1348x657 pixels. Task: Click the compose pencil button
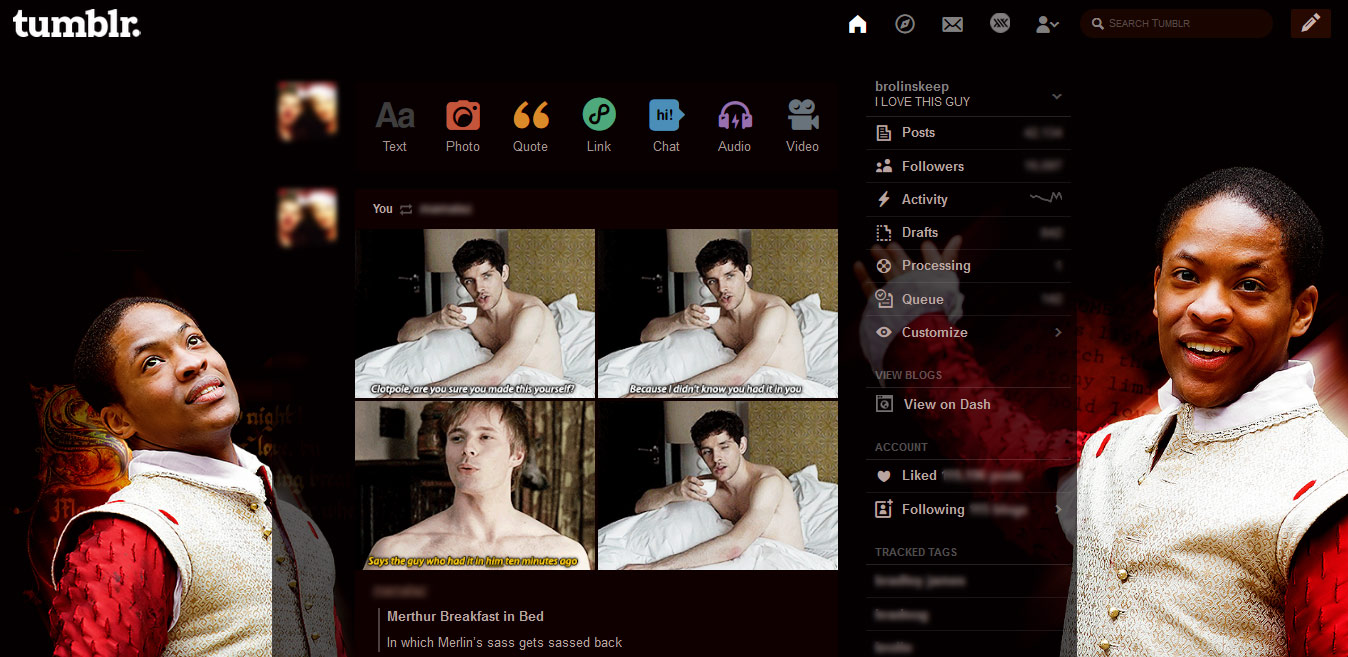[x=1310, y=23]
